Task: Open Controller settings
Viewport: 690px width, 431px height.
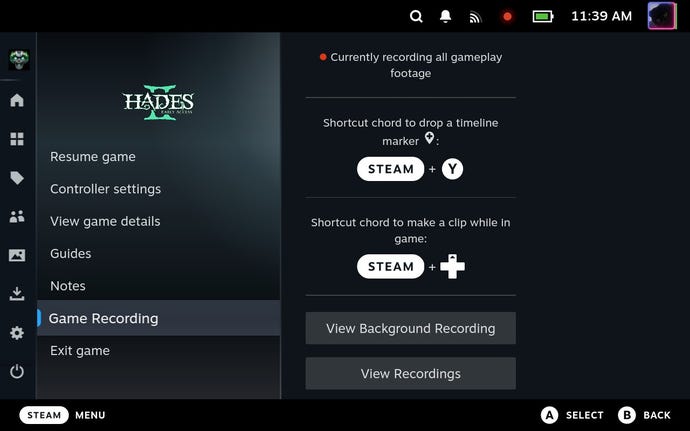Action: (x=158, y=189)
